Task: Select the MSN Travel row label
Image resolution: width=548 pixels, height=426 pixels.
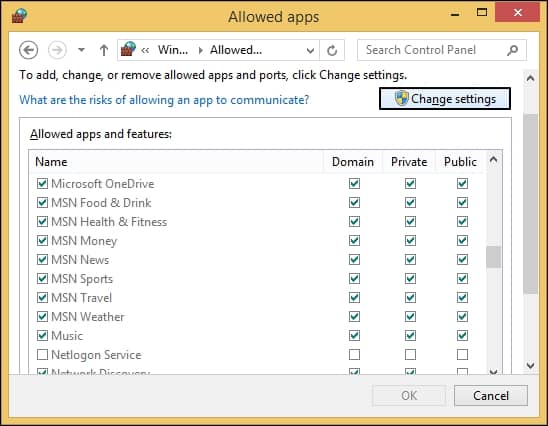Action: click(x=81, y=298)
